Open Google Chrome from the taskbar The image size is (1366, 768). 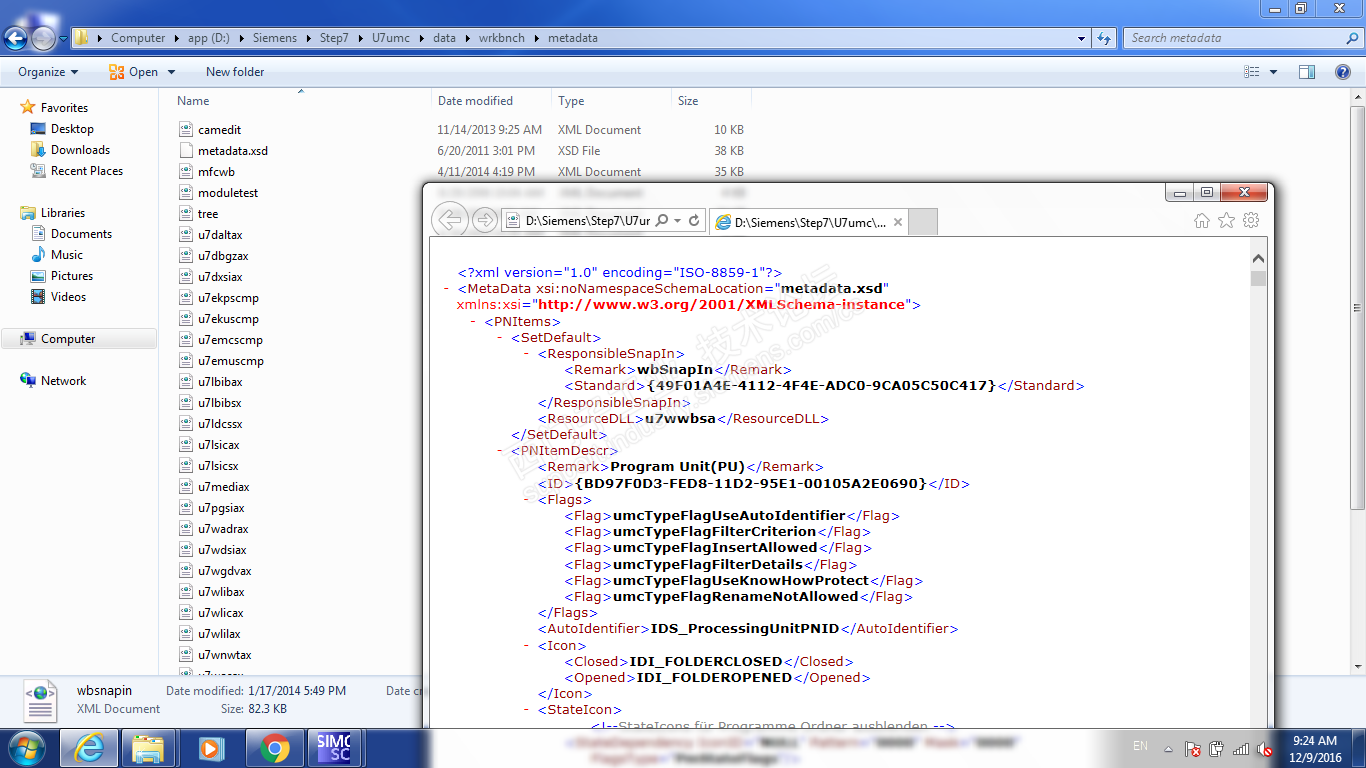pos(274,748)
